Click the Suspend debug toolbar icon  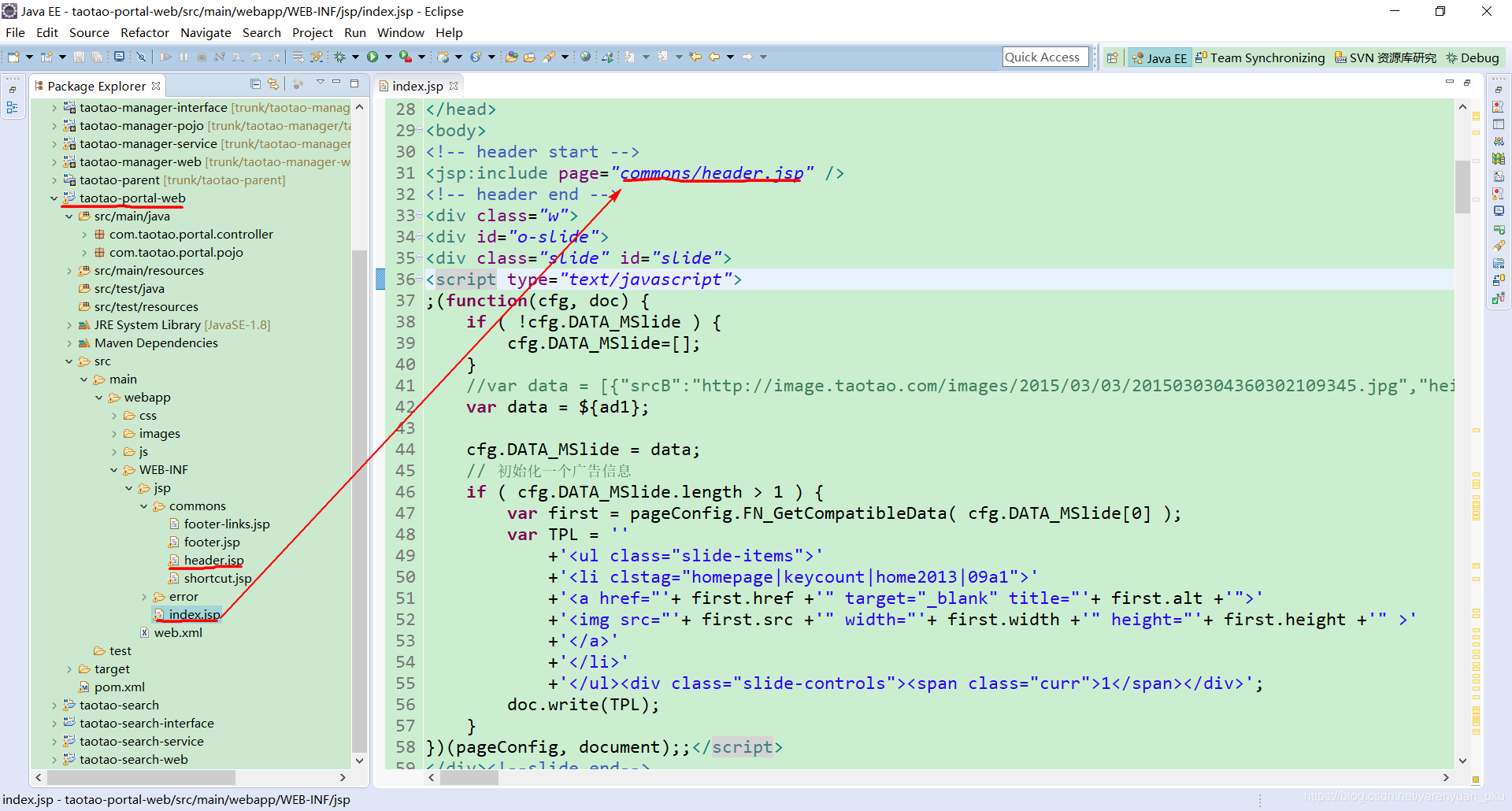pyautogui.click(x=183, y=57)
